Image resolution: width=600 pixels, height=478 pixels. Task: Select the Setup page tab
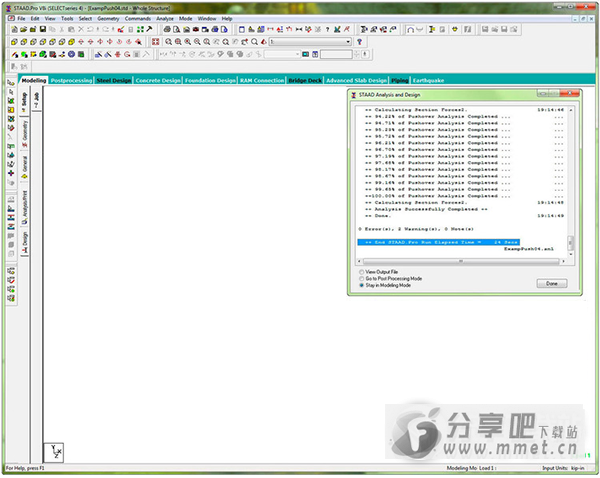click(x=24, y=101)
